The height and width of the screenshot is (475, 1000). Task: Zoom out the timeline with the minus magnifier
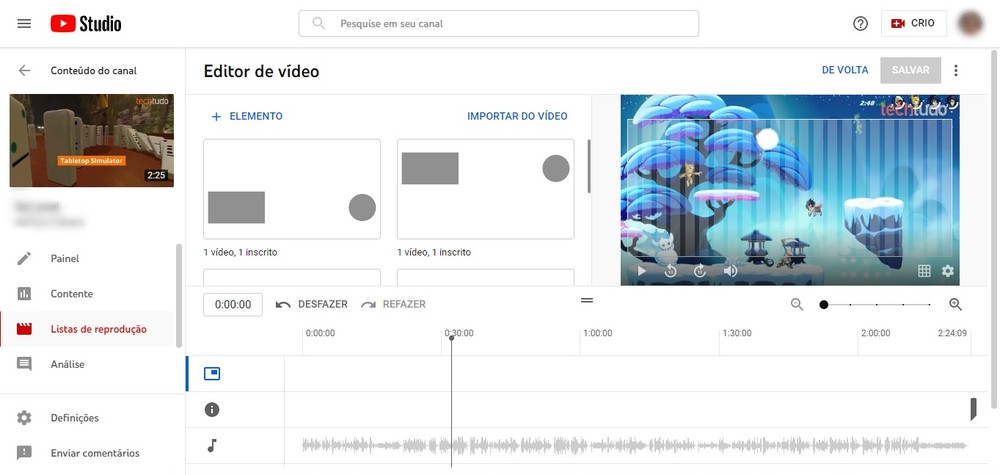797,305
